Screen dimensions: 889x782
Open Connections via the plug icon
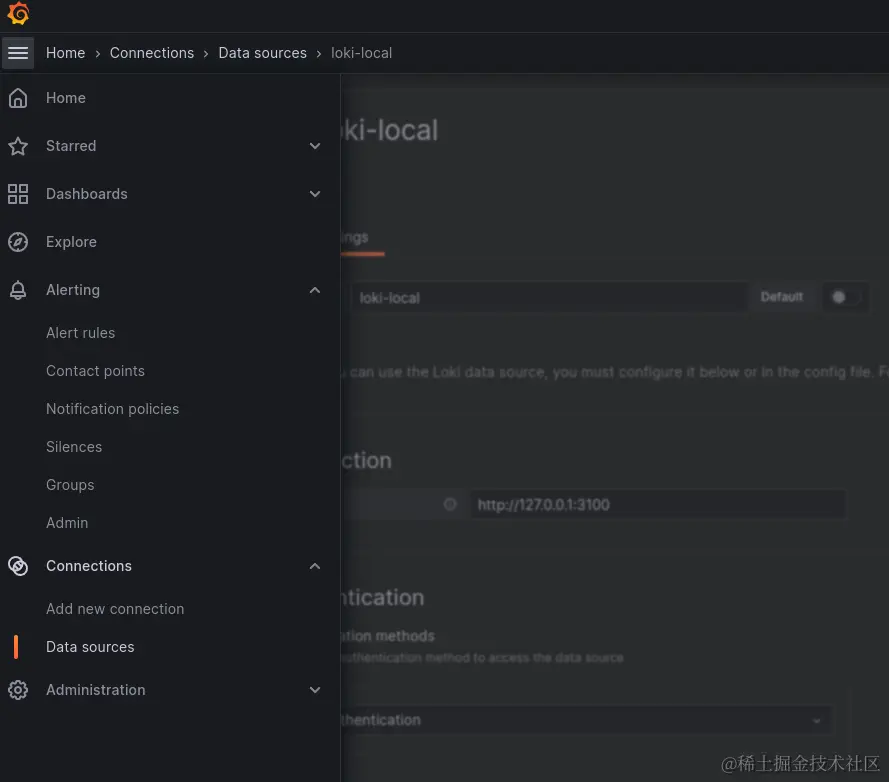[x=18, y=565]
